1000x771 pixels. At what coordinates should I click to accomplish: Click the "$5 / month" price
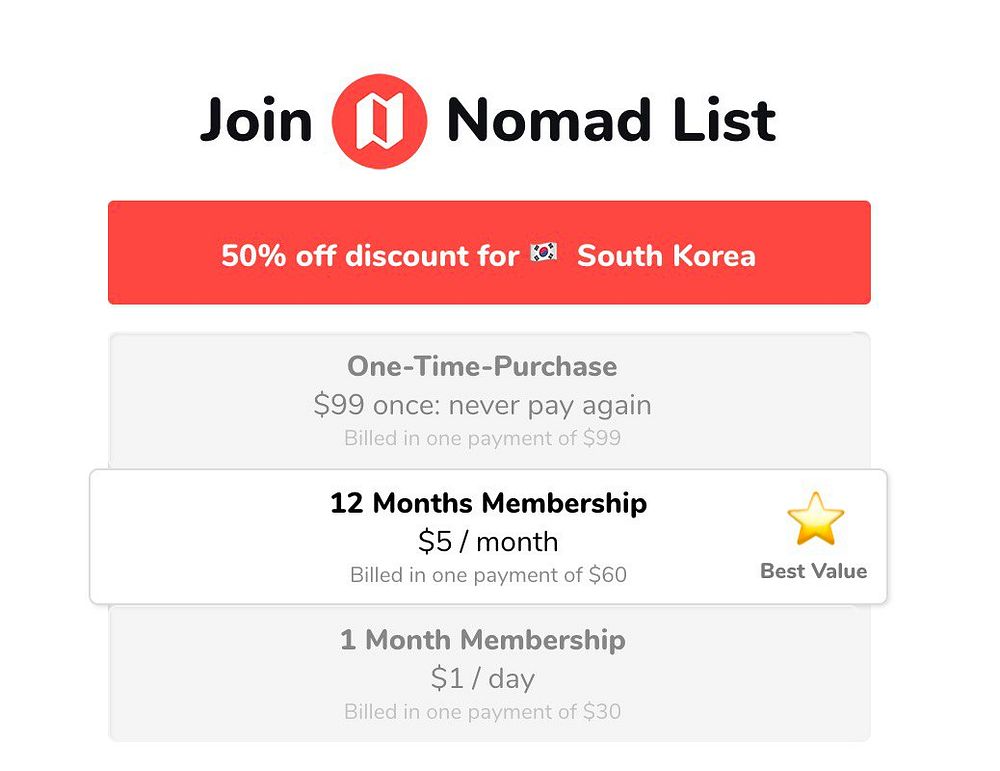[488, 542]
